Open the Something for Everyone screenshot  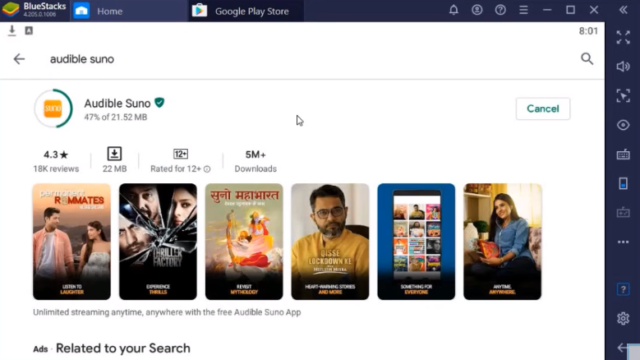coord(416,242)
